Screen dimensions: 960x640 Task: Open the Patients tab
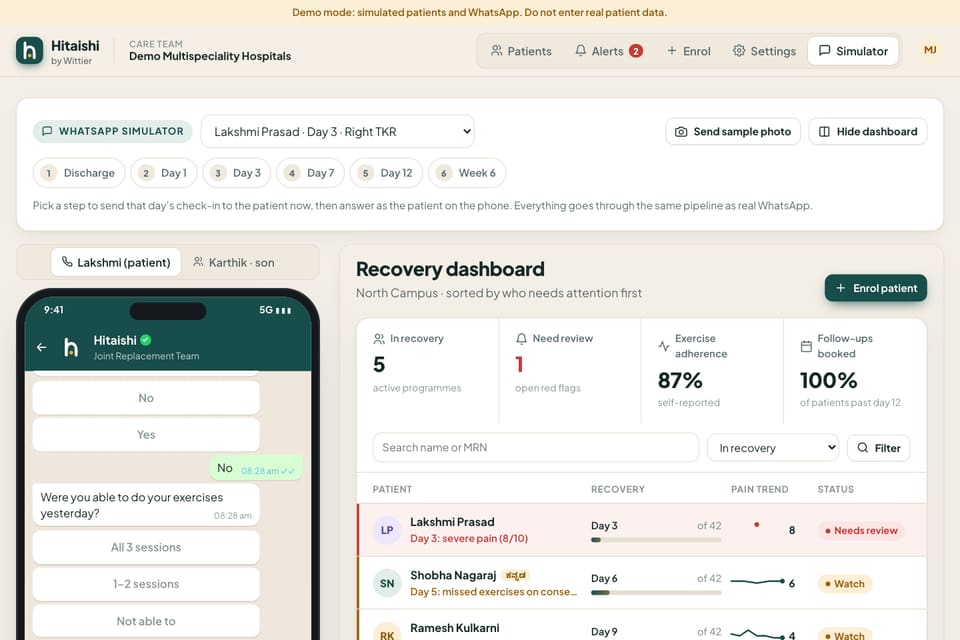pyautogui.click(x=521, y=51)
